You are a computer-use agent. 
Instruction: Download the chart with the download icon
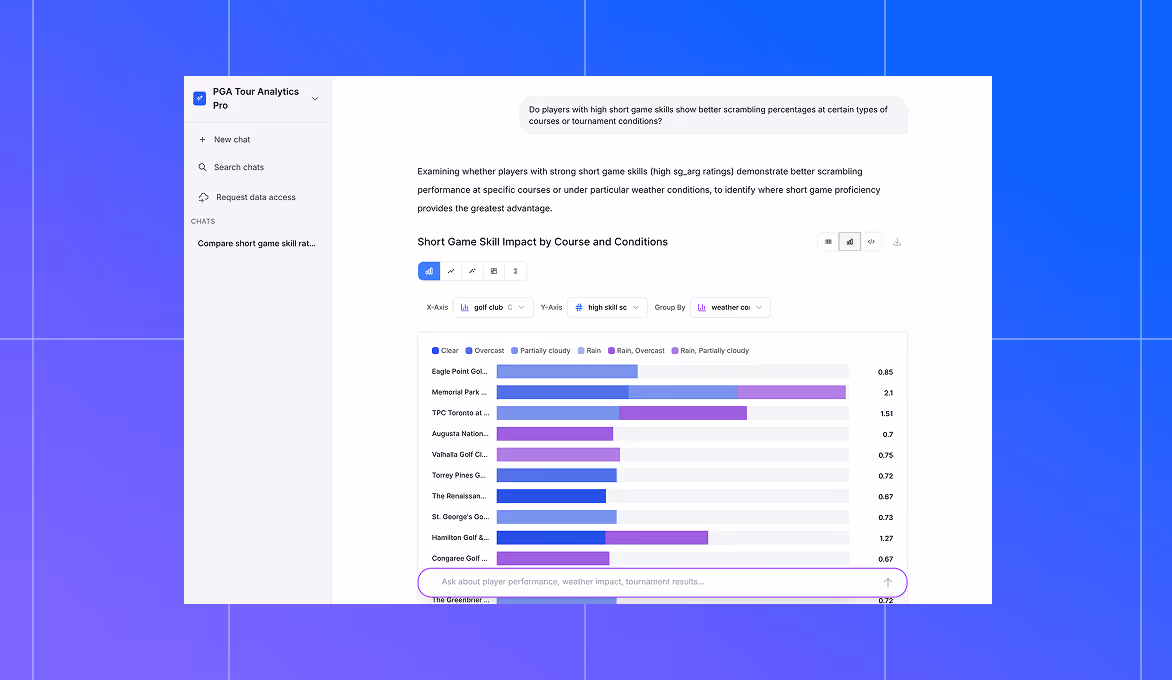pos(897,241)
